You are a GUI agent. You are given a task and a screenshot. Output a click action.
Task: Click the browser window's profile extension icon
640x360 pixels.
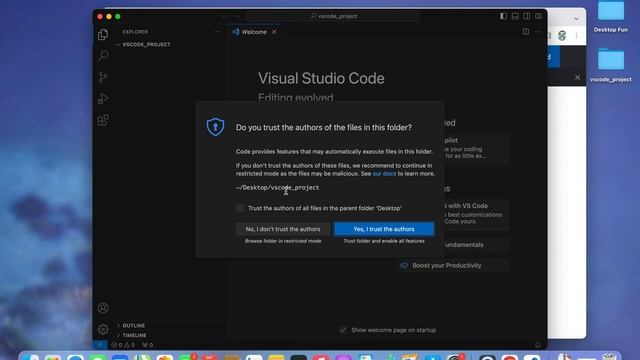pyautogui.click(x=562, y=36)
